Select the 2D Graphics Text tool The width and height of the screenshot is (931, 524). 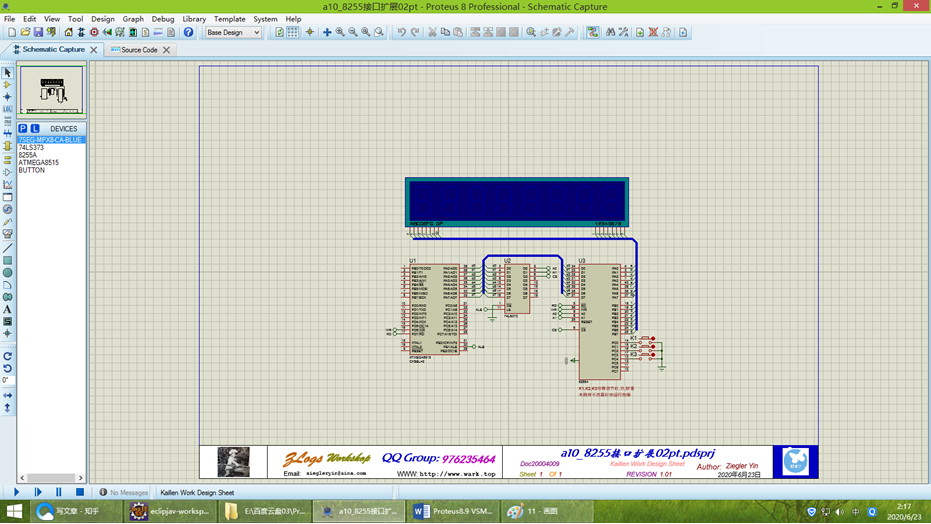tap(7, 309)
